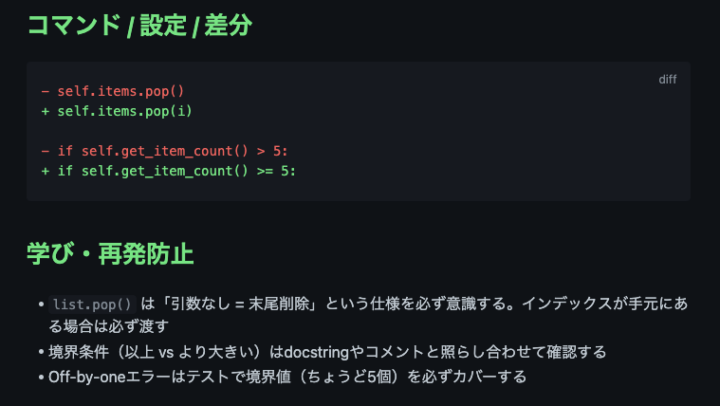
Task: Click the bullet starting with "Off-by-oneエラー"
Action: tap(287, 377)
